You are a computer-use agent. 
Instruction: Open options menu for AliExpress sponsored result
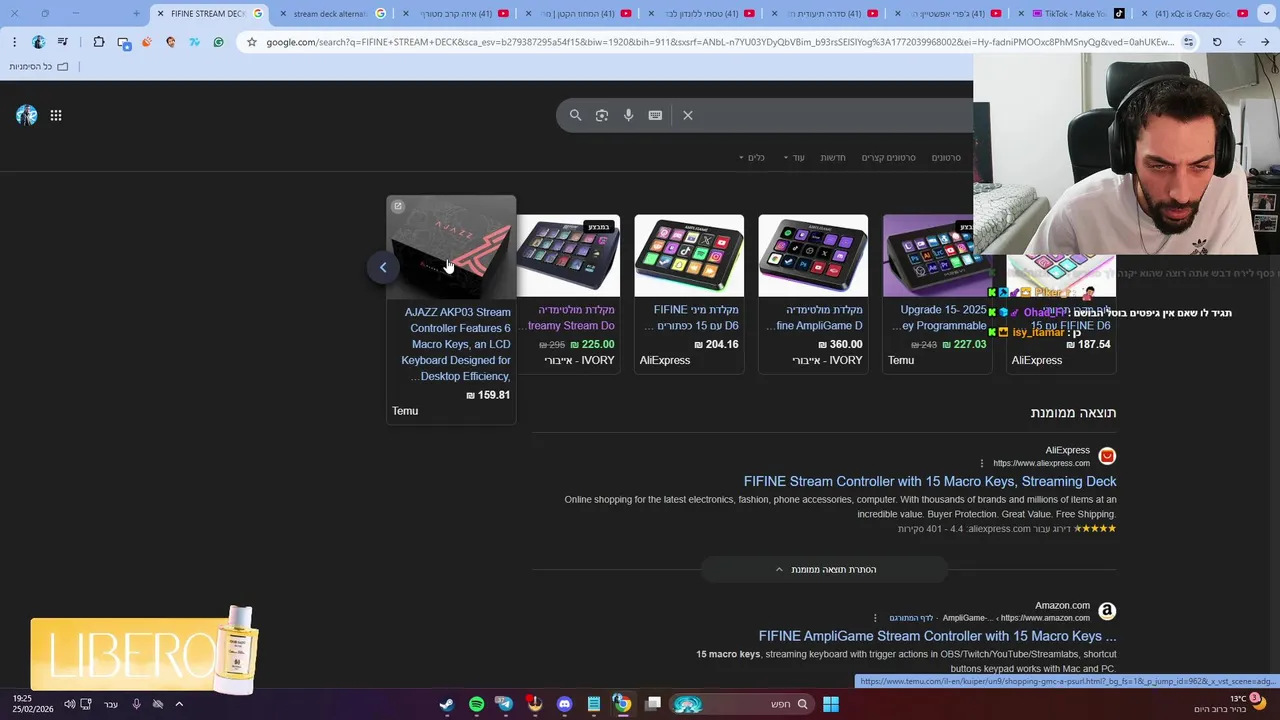click(982, 463)
